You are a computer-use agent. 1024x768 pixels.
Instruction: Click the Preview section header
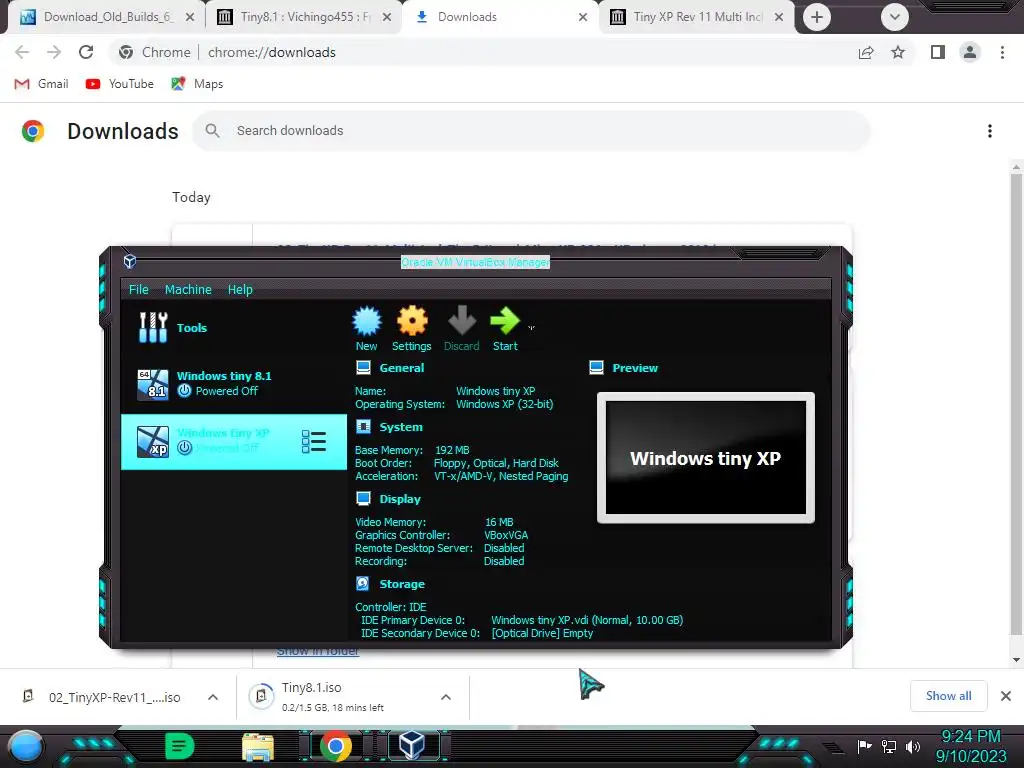click(635, 368)
